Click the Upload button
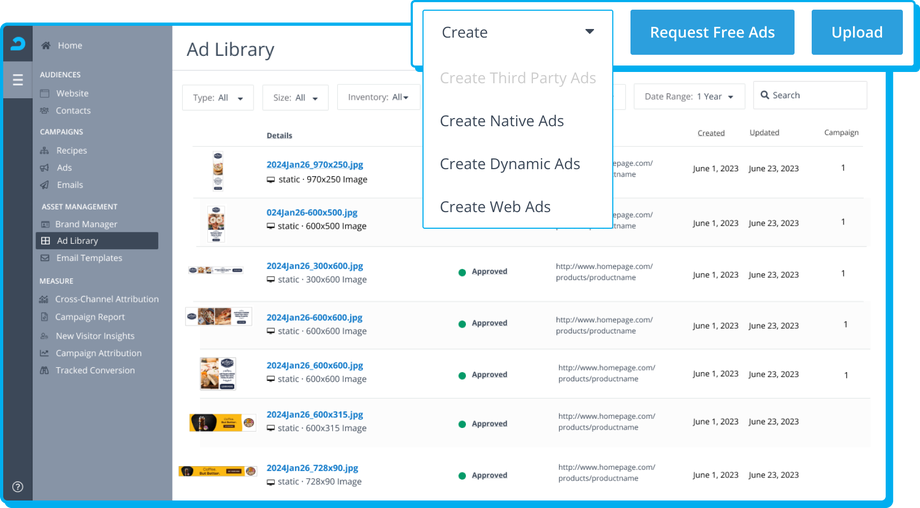The height and width of the screenshot is (508, 920). click(857, 32)
